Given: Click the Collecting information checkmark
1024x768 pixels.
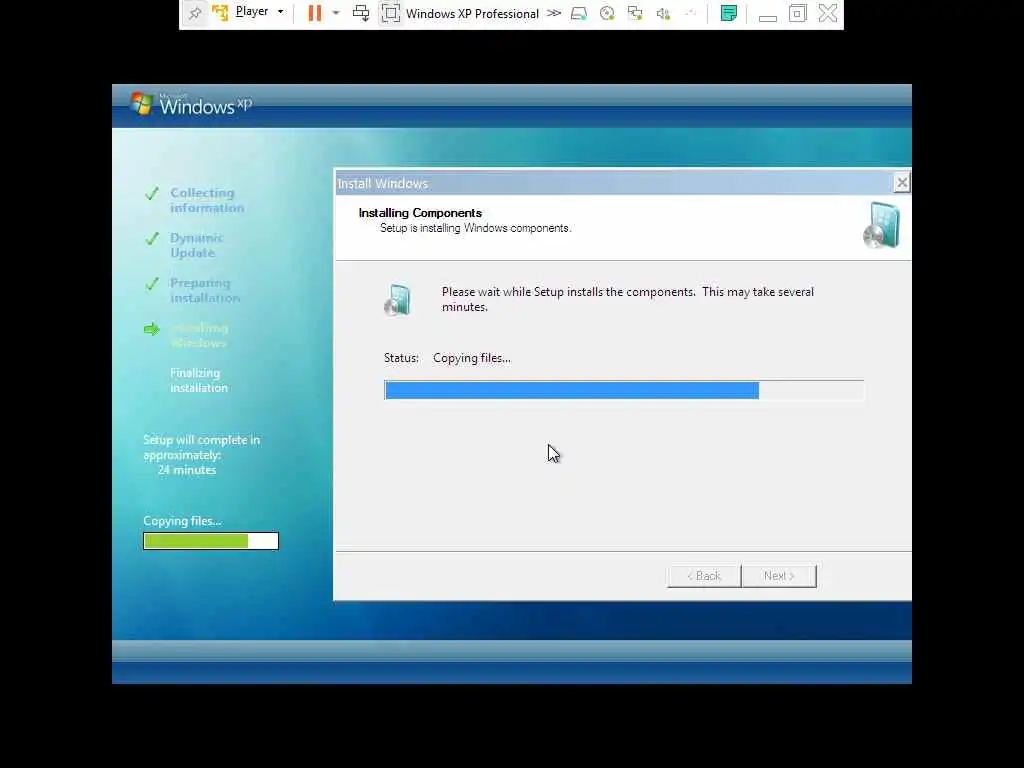Looking at the screenshot, I should pyautogui.click(x=152, y=193).
